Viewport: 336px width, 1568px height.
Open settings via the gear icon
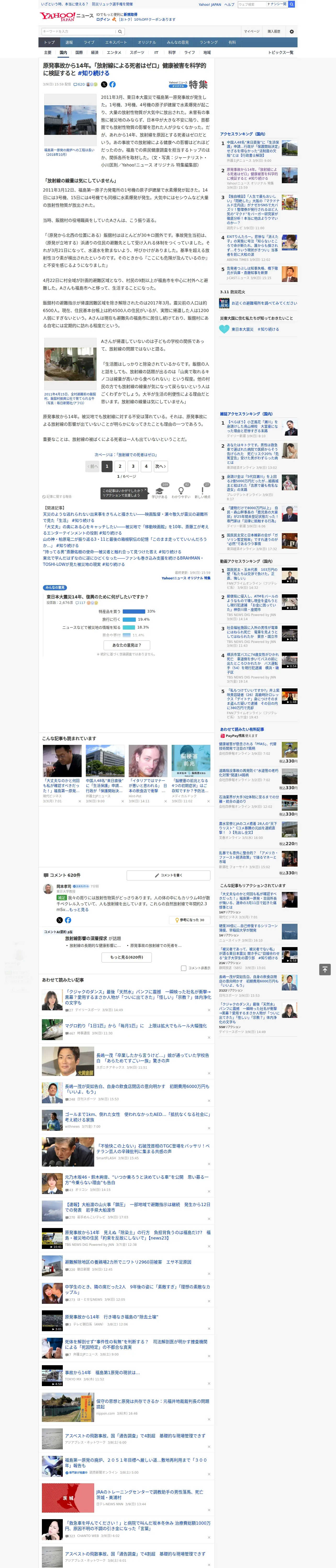coord(292,32)
